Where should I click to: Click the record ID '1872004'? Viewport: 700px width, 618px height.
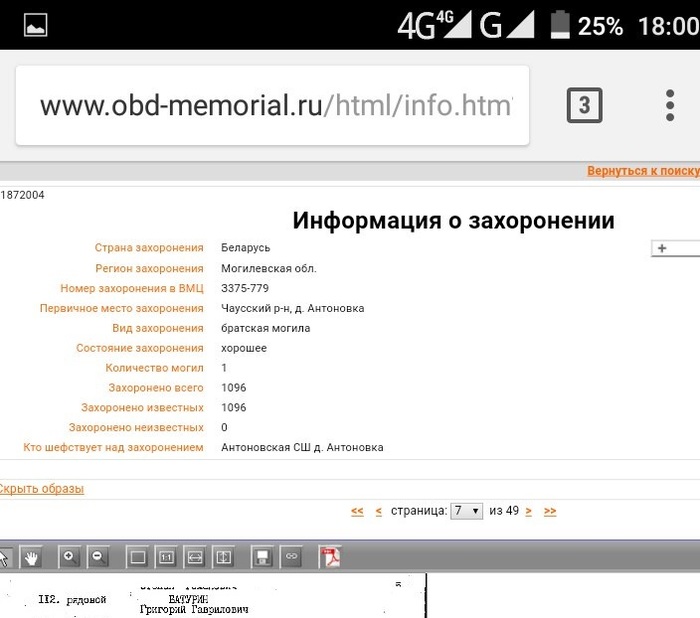pos(22,195)
